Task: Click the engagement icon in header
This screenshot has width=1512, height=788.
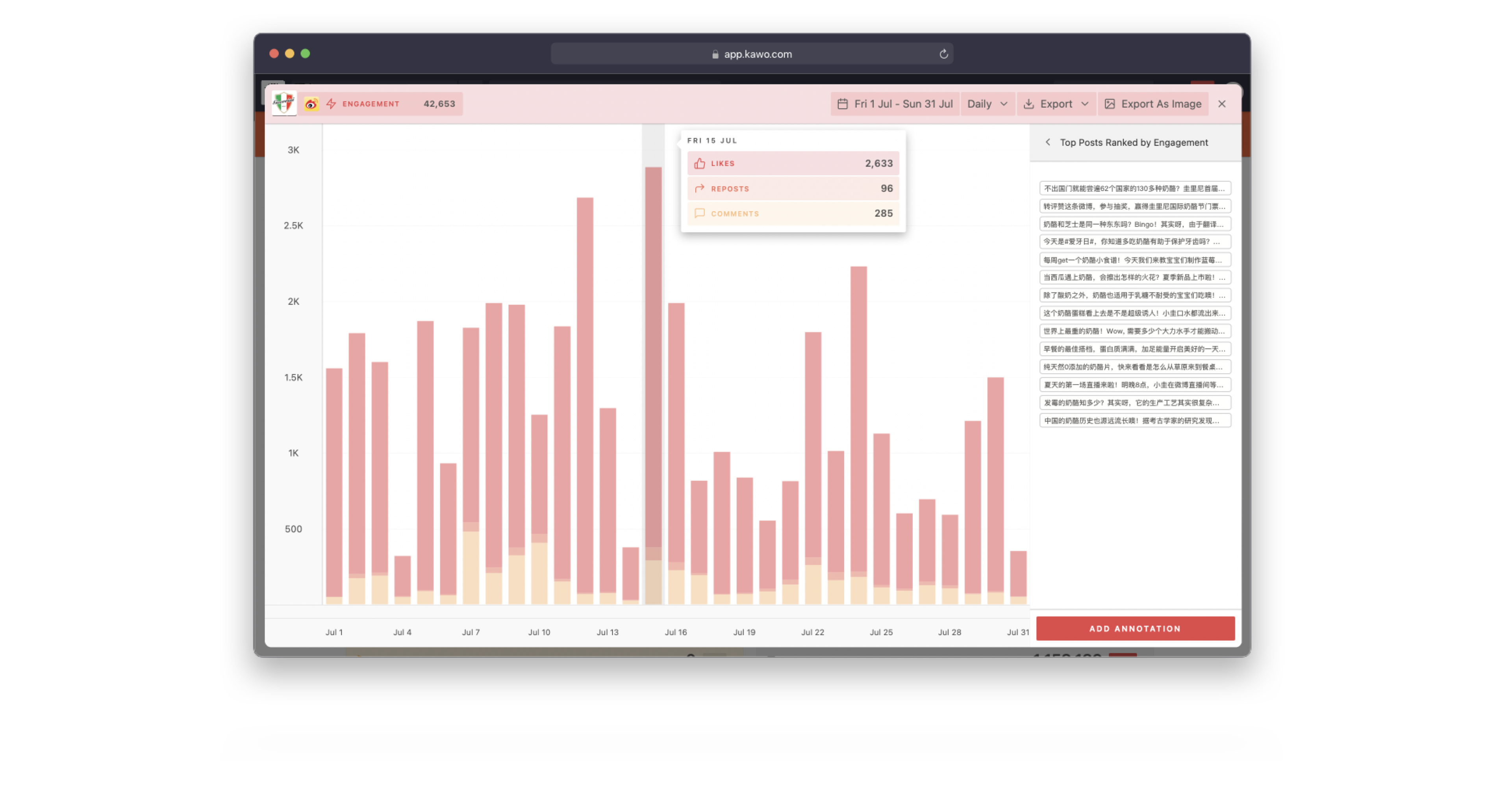Action: [332, 103]
